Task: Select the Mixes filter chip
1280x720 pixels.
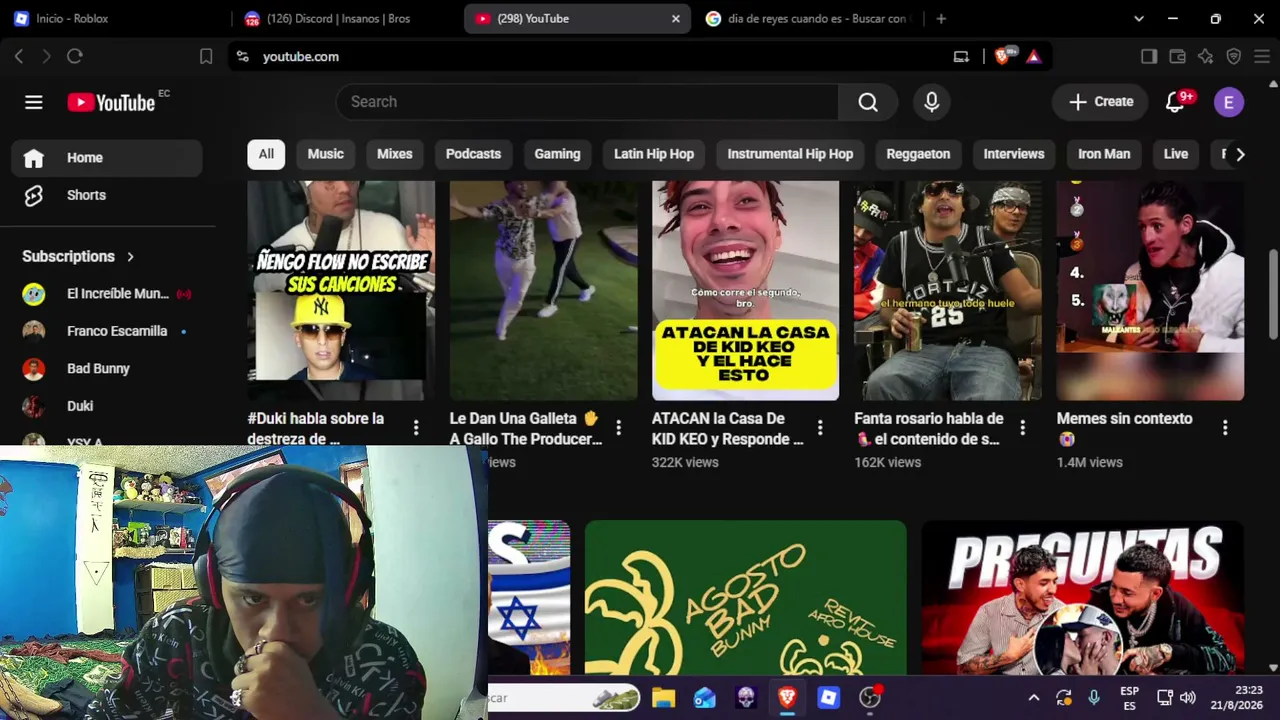Action: (394, 154)
